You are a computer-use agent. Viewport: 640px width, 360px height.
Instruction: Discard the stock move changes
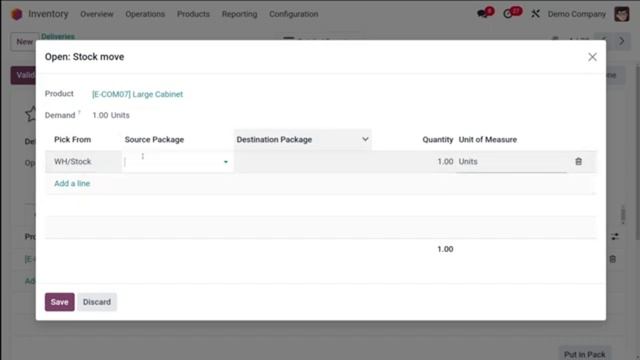coord(97,302)
